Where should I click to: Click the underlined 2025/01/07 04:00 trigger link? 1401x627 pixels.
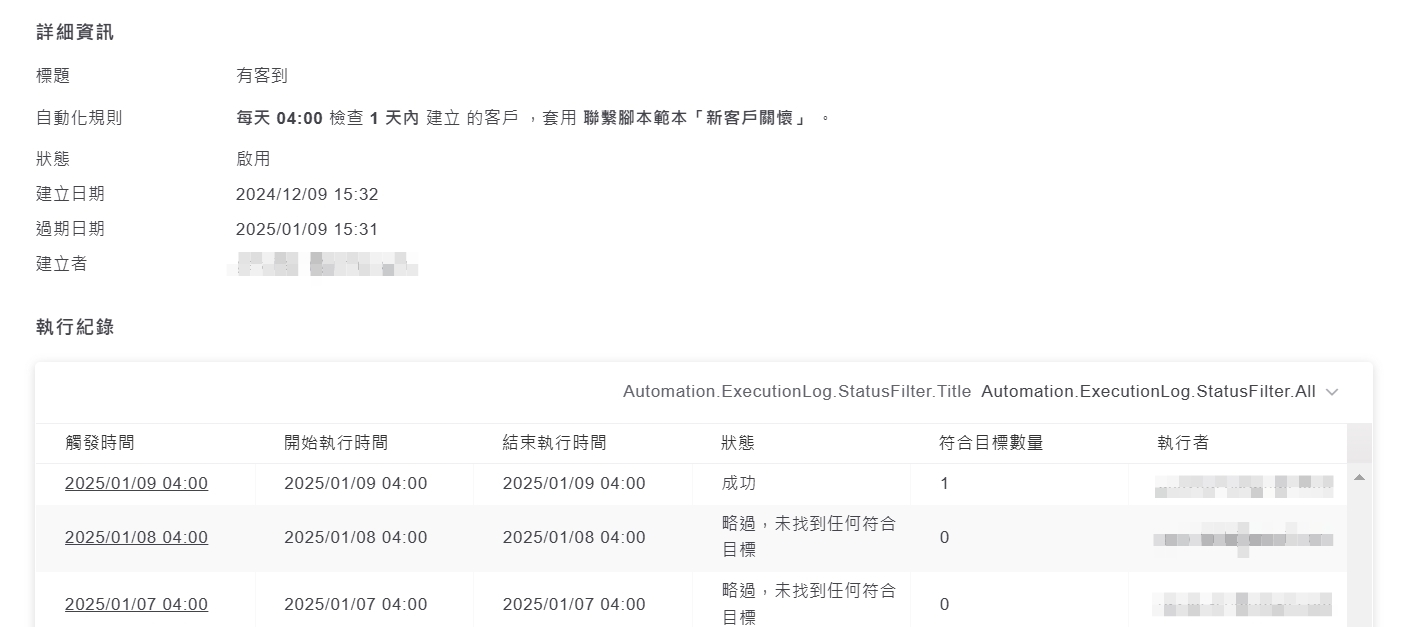(x=136, y=605)
